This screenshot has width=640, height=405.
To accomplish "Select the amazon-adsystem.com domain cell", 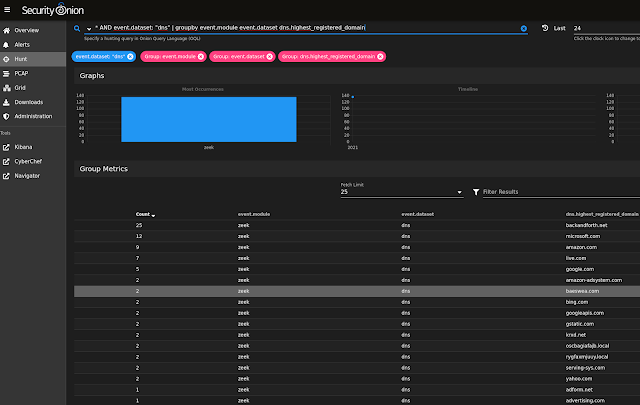I will [x=594, y=280].
